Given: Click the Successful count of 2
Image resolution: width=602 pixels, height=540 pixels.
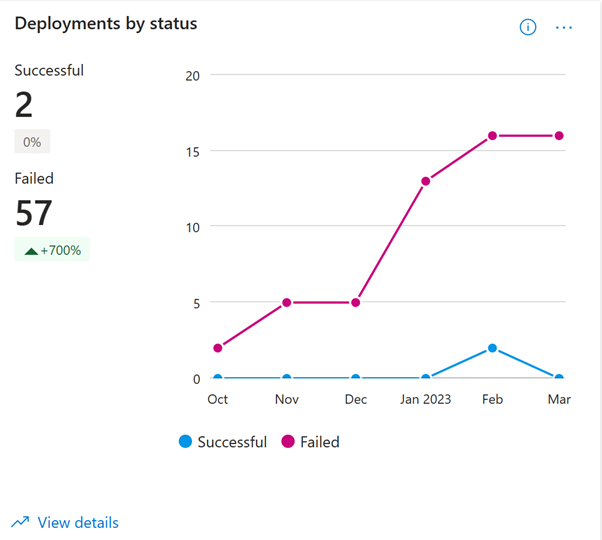Looking at the screenshot, I should click(x=24, y=104).
